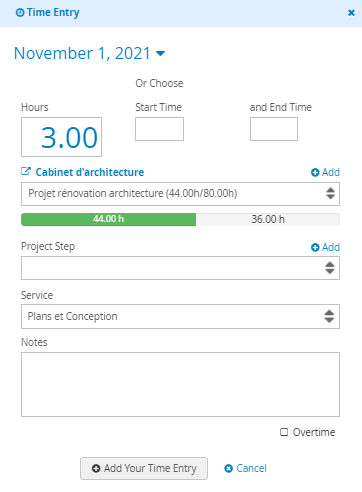This screenshot has width=362, height=492.
Task: Click the plus icon to add project step
Action: coord(315,247)
